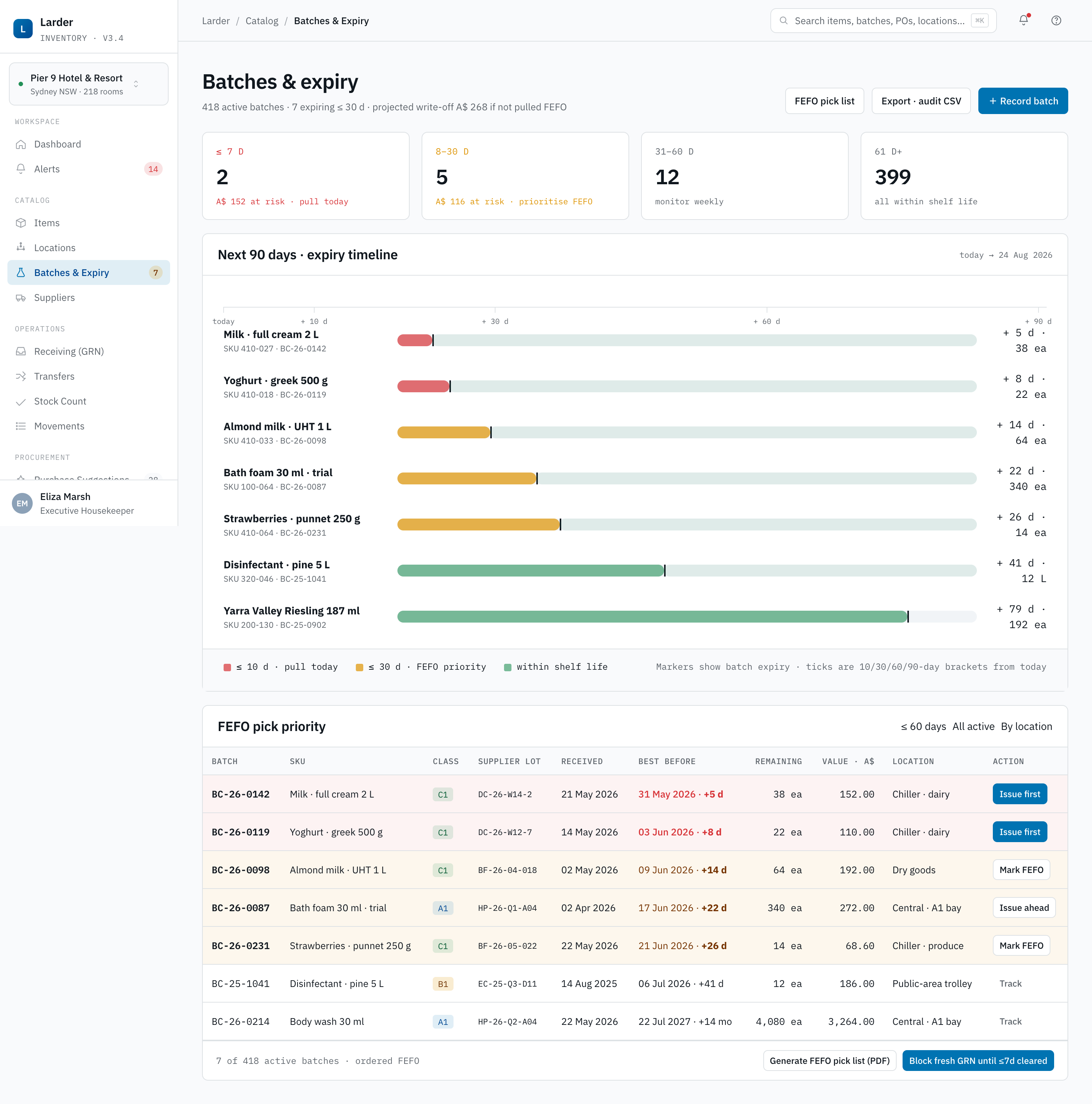Click the yellow FEFO priority legend swatch
Screen dimensions: 1092x1104
tap(360, 668)
